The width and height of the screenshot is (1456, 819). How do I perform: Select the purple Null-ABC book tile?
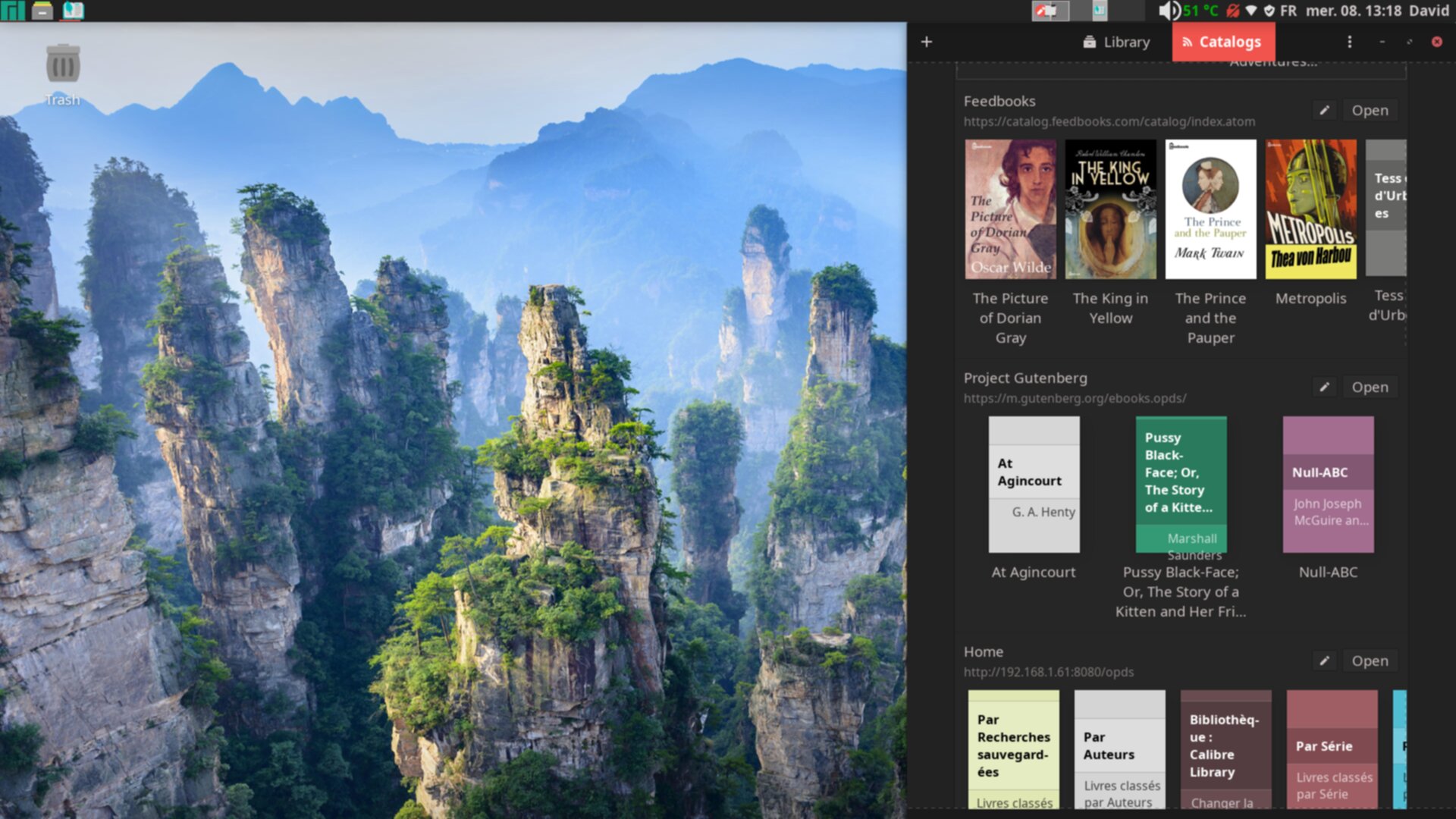(1328, 484)
